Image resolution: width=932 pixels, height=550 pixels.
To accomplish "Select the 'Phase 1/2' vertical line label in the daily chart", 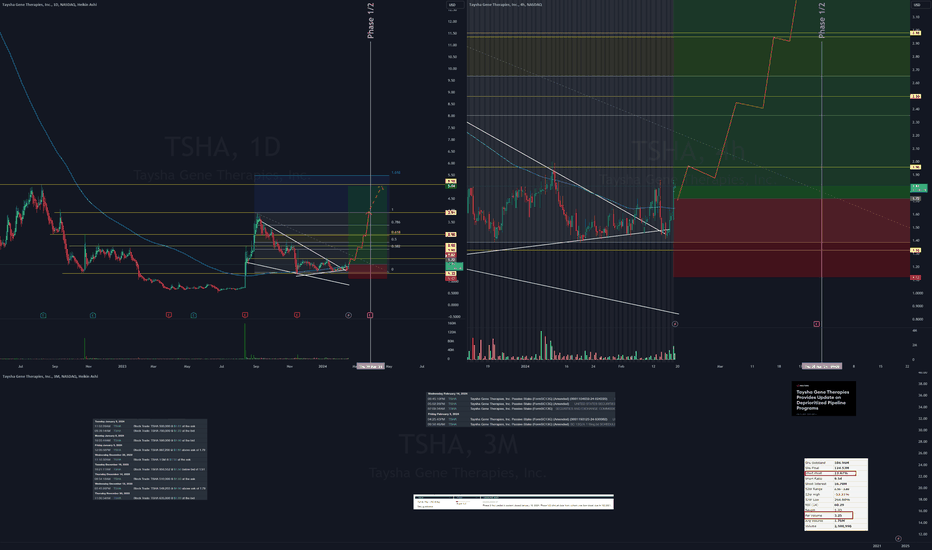I will 370,21.
